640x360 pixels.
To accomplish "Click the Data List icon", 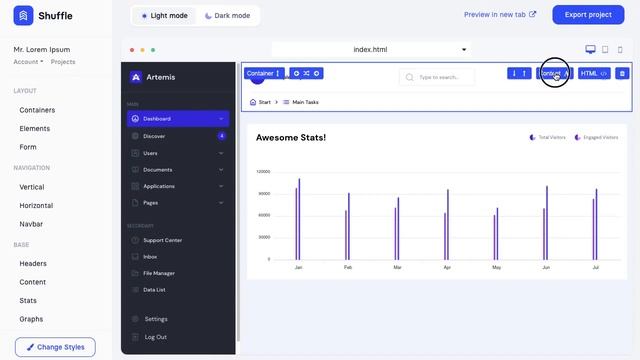I will point(135,290).
